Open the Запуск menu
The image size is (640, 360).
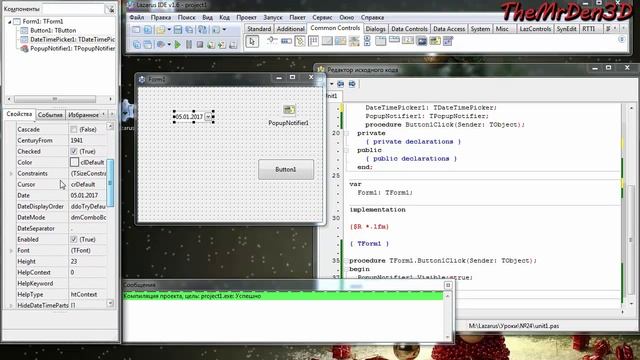click(273, 18)
